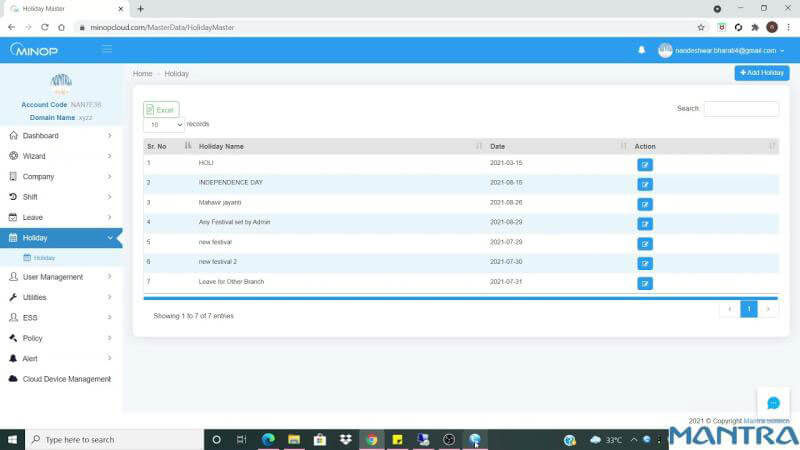
Task: Click the edit icon for HOLI holiday
Action: (645, 164)
